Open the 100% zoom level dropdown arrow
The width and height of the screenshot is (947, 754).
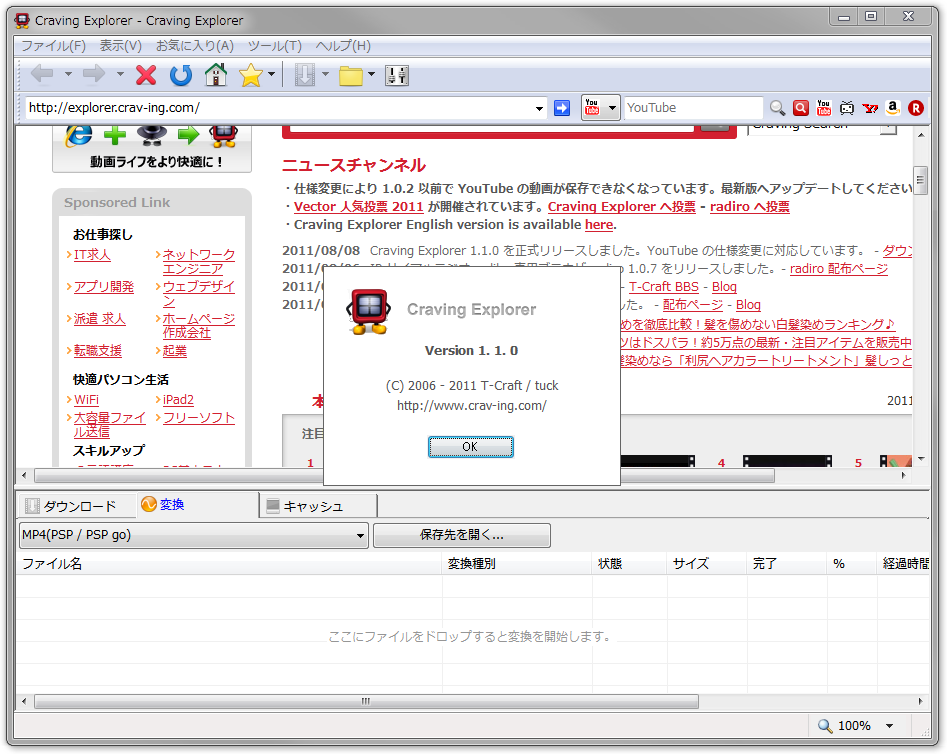pos(890,726)
